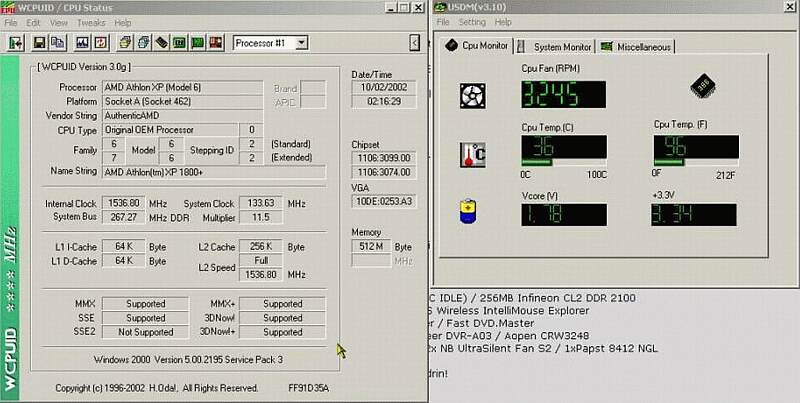The image size is (800, 403).
Task: Click the CPU fan icon in USDM
Action: click(x=472, y=96)
